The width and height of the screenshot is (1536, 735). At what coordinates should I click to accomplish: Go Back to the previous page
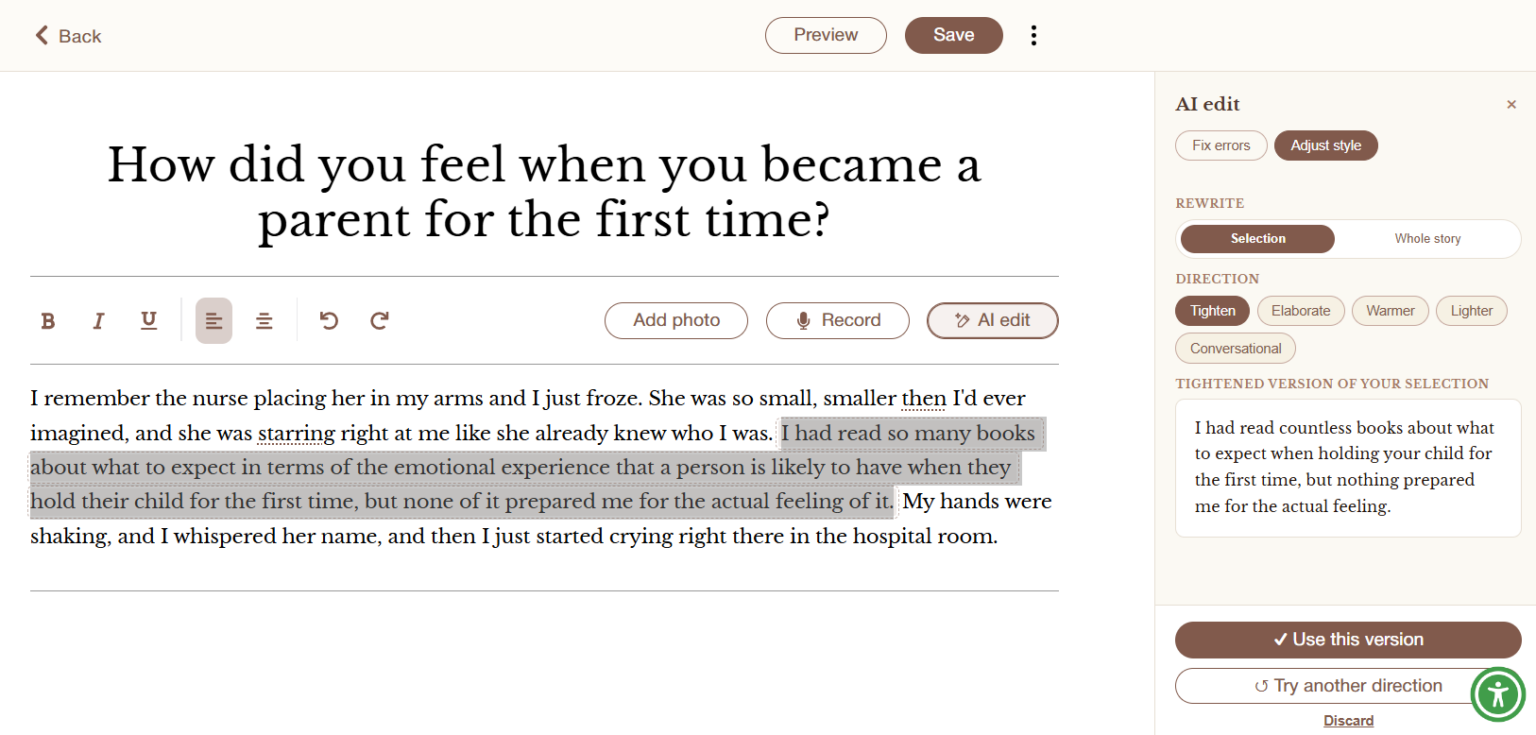[x=68, y=36]
